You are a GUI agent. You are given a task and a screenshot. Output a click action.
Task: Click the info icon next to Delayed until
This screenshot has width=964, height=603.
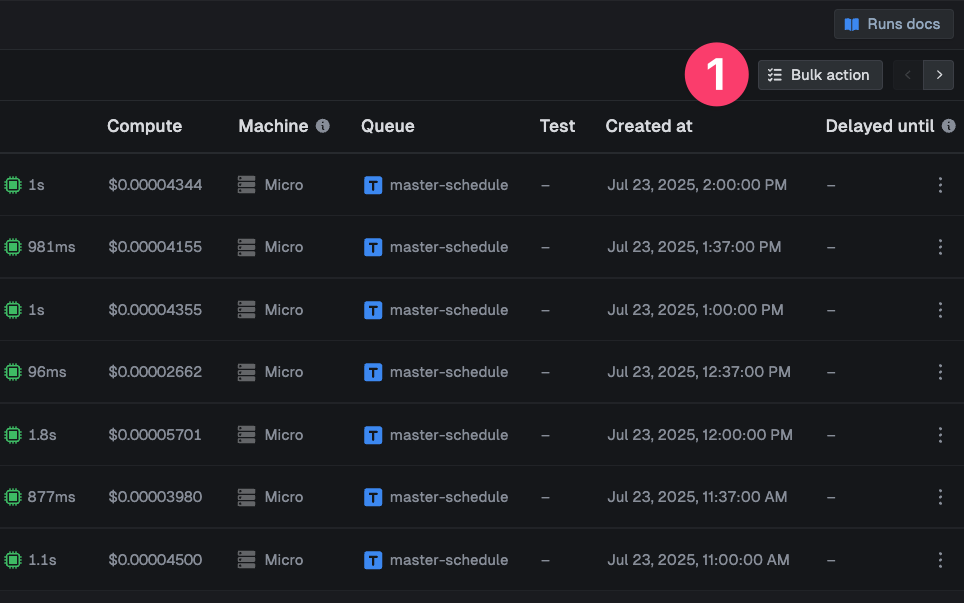tap(949, 126)
